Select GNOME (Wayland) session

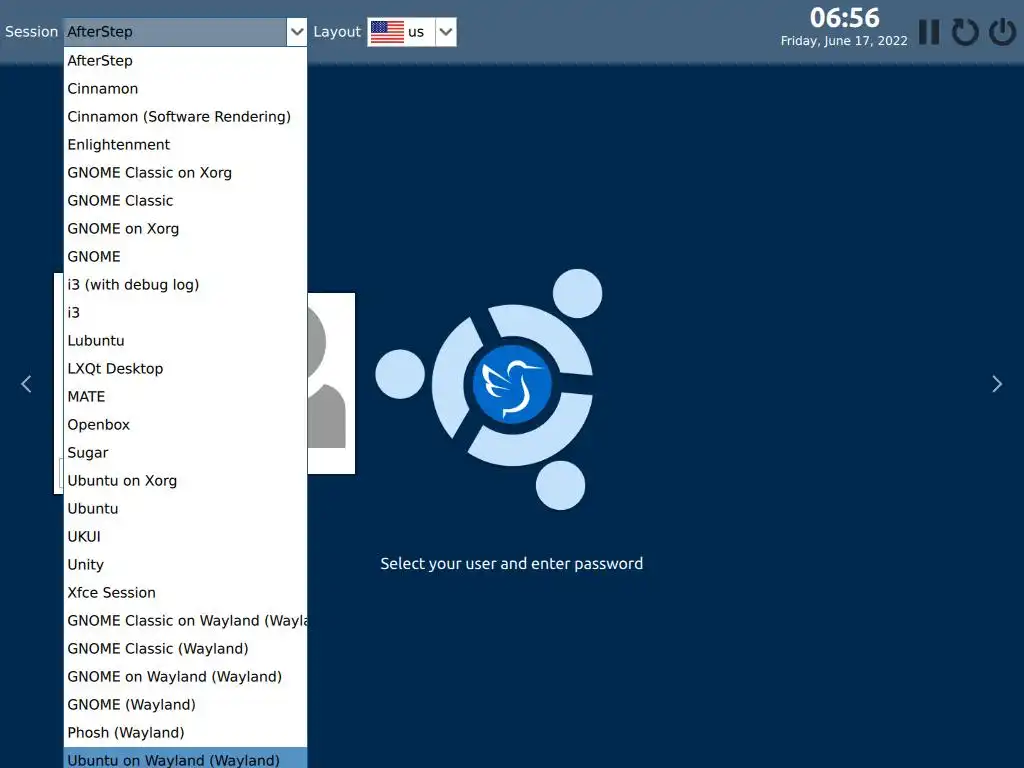[x=185, y=705]
